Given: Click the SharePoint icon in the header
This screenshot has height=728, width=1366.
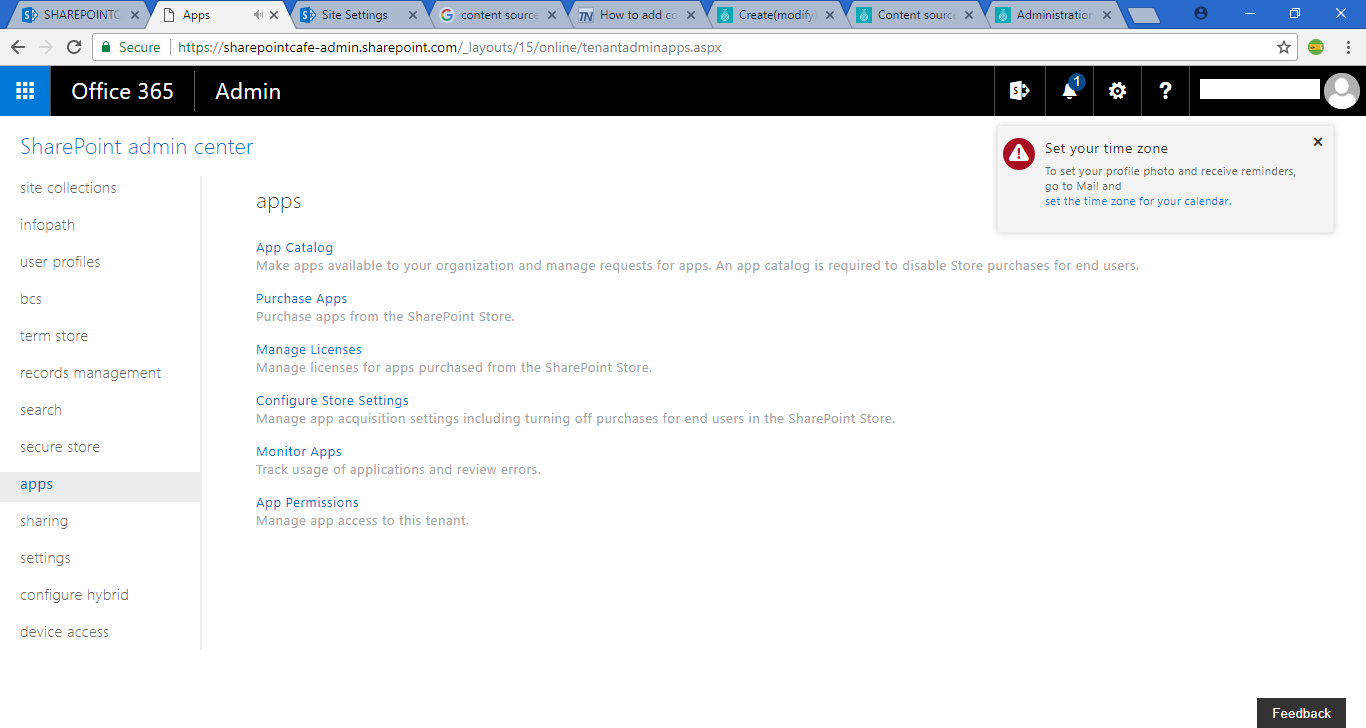Looking at the screenshot, I should pos(1019,91).
